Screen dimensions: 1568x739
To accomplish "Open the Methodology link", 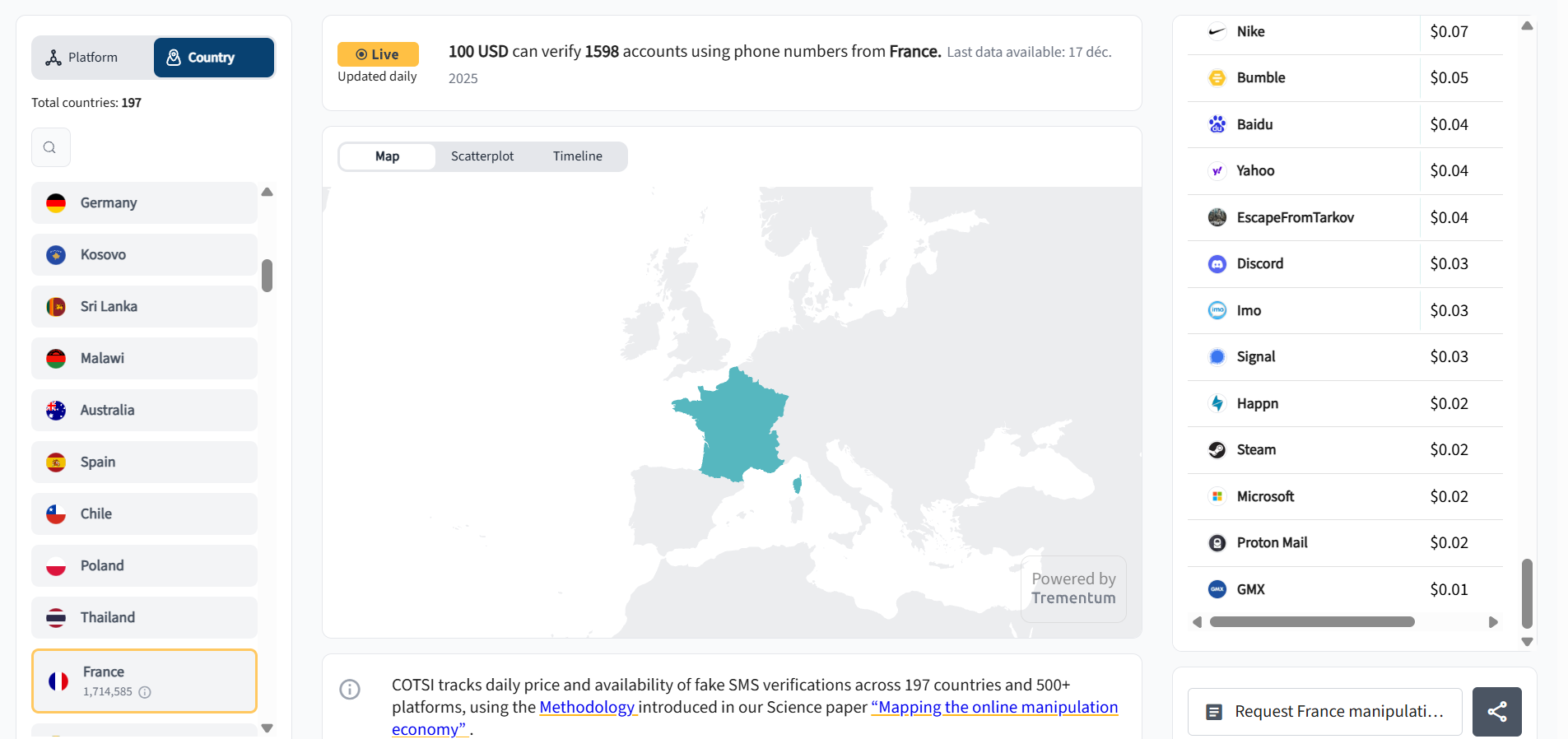I will [587, 707].
